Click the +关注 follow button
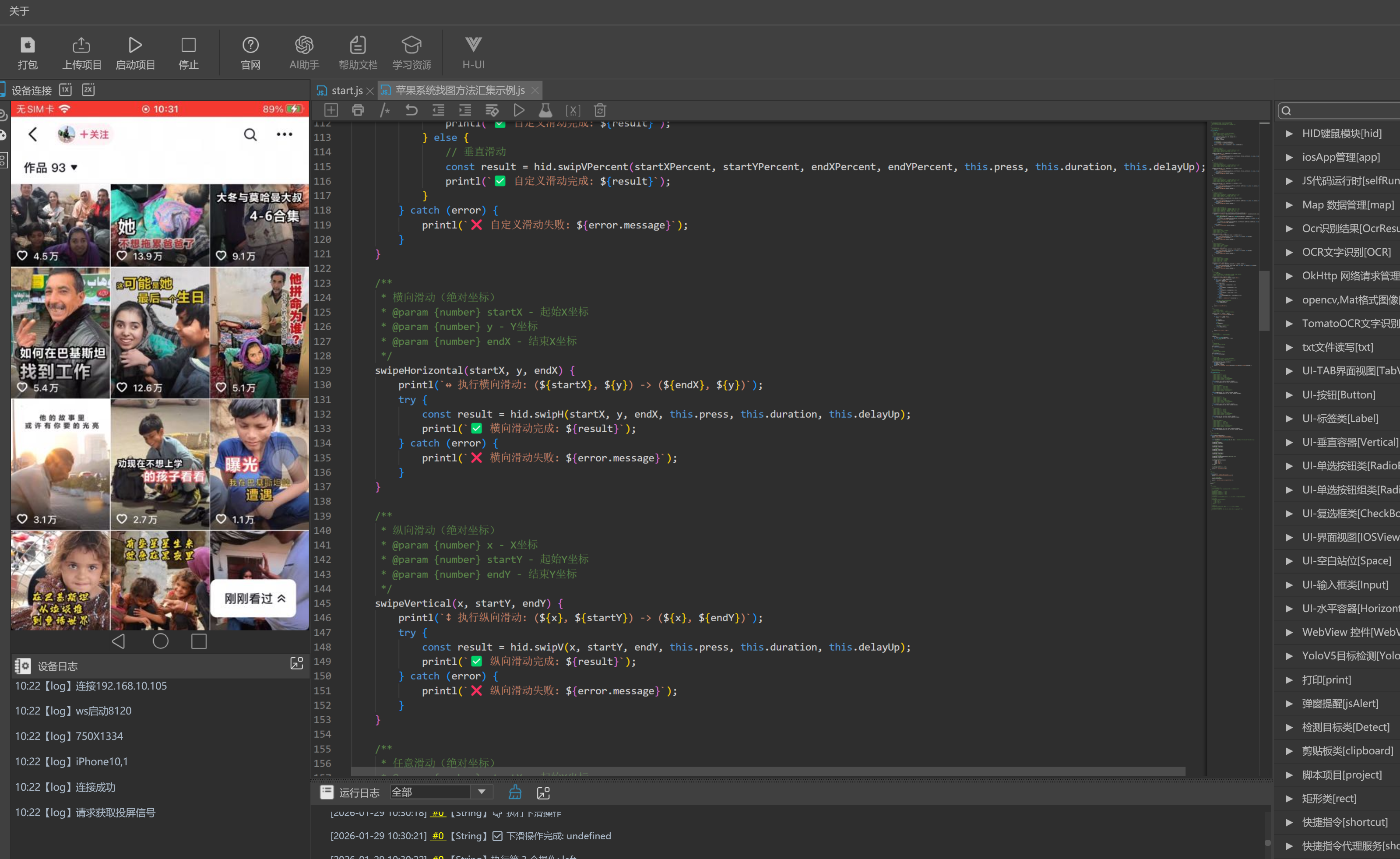 pyautogui.click(x=94, y=134)
